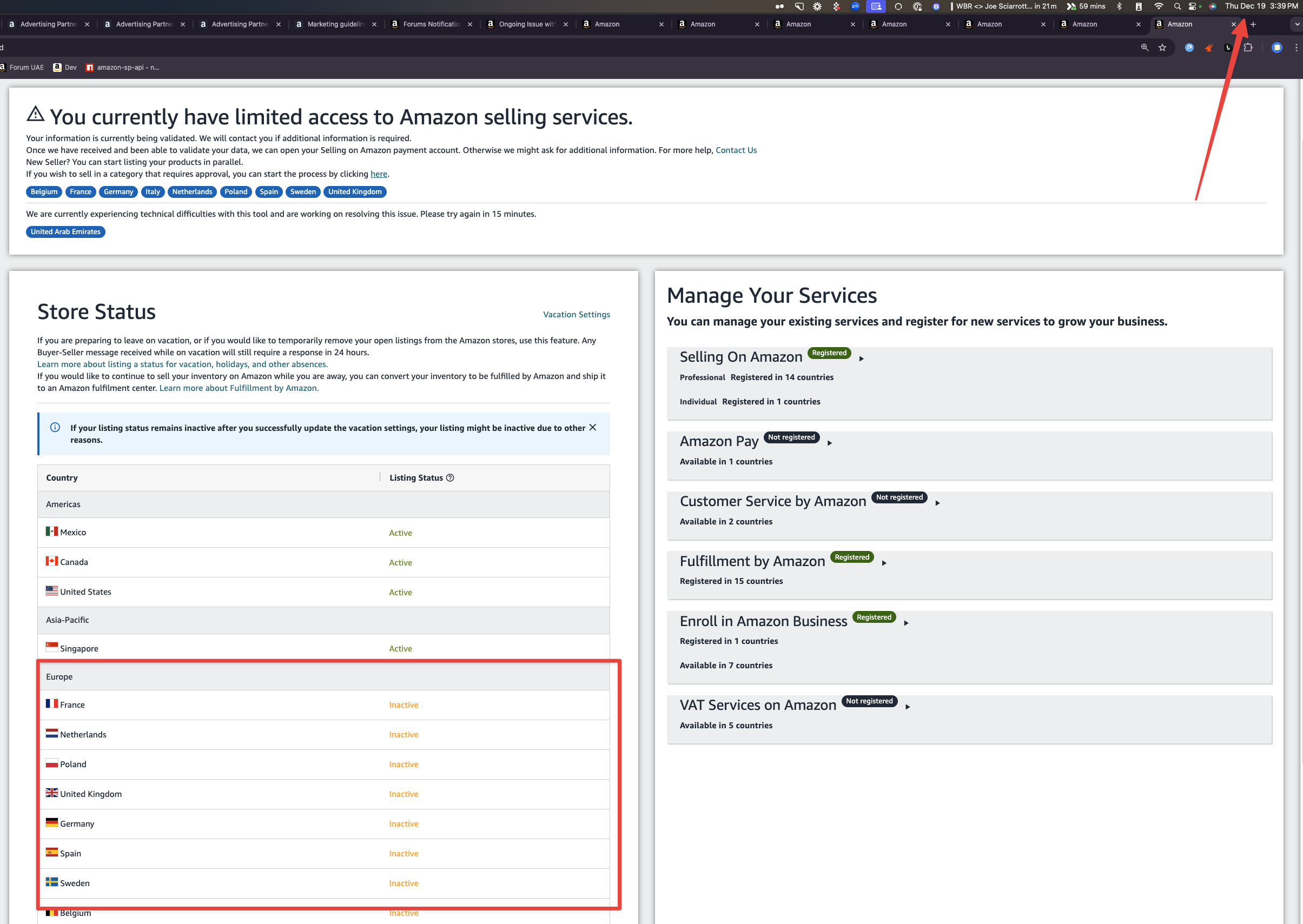Click the blue P extension icon

click(x=1189, y=48)
